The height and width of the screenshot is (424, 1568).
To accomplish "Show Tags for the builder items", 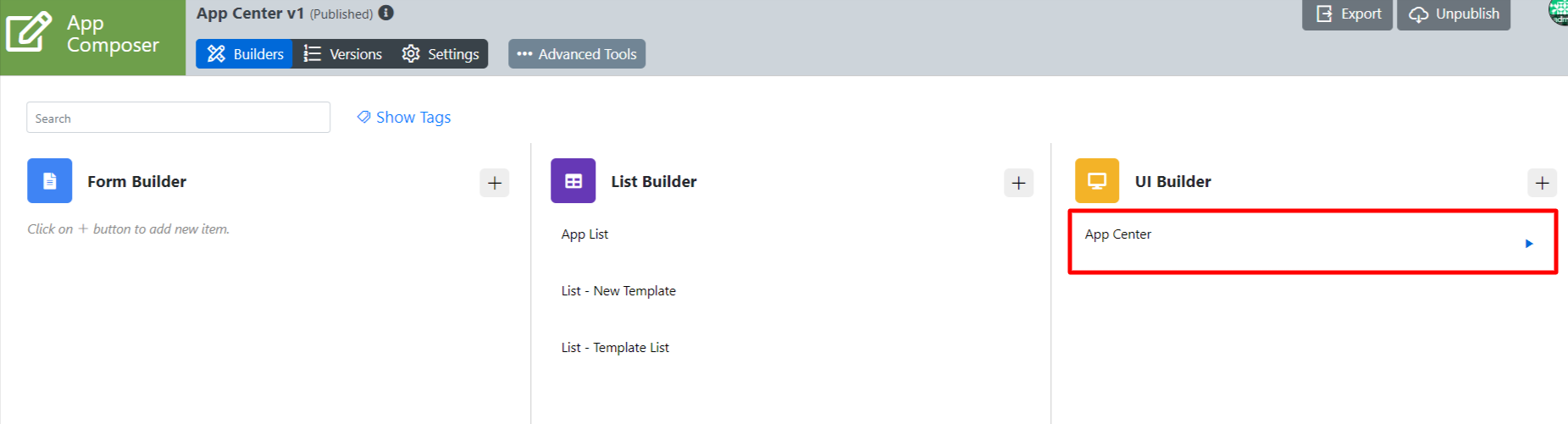I will click(404, 118).
